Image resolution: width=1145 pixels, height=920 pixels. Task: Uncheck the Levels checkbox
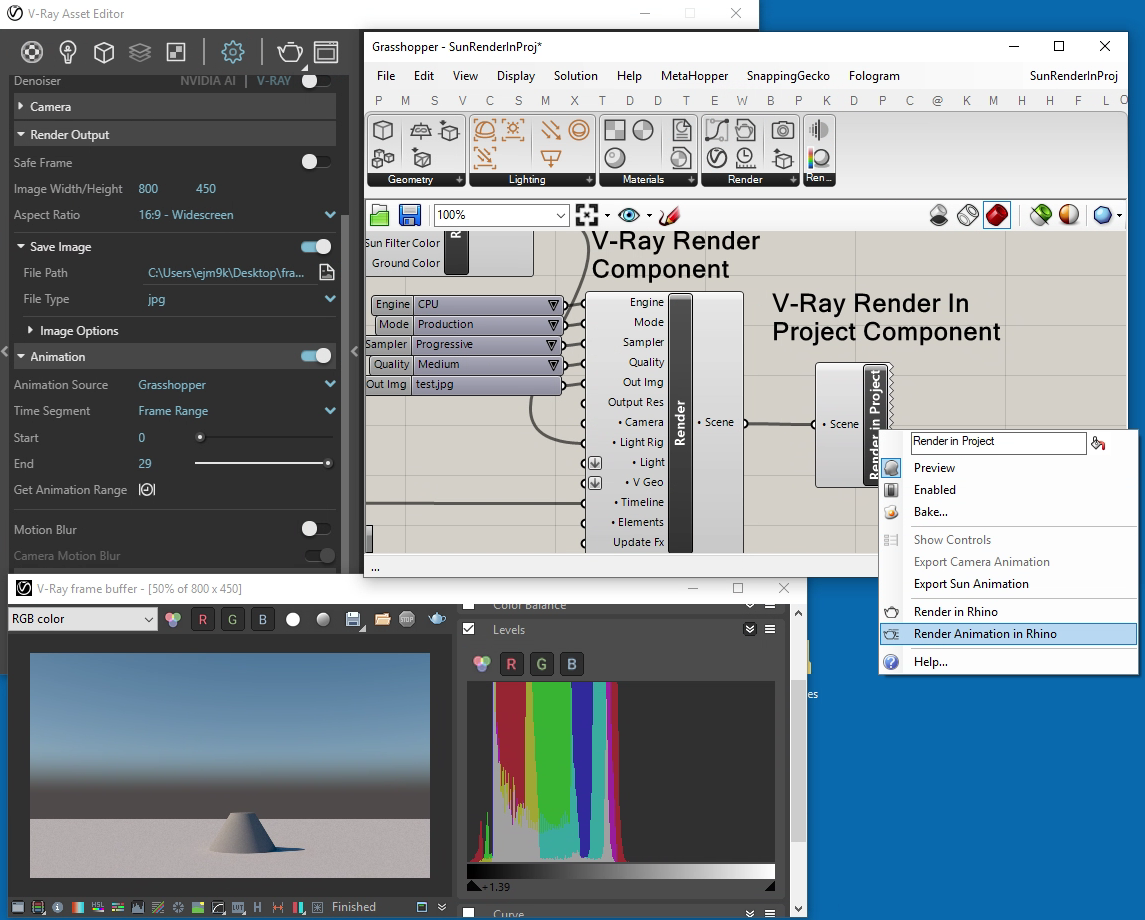(x=469, y=629)
